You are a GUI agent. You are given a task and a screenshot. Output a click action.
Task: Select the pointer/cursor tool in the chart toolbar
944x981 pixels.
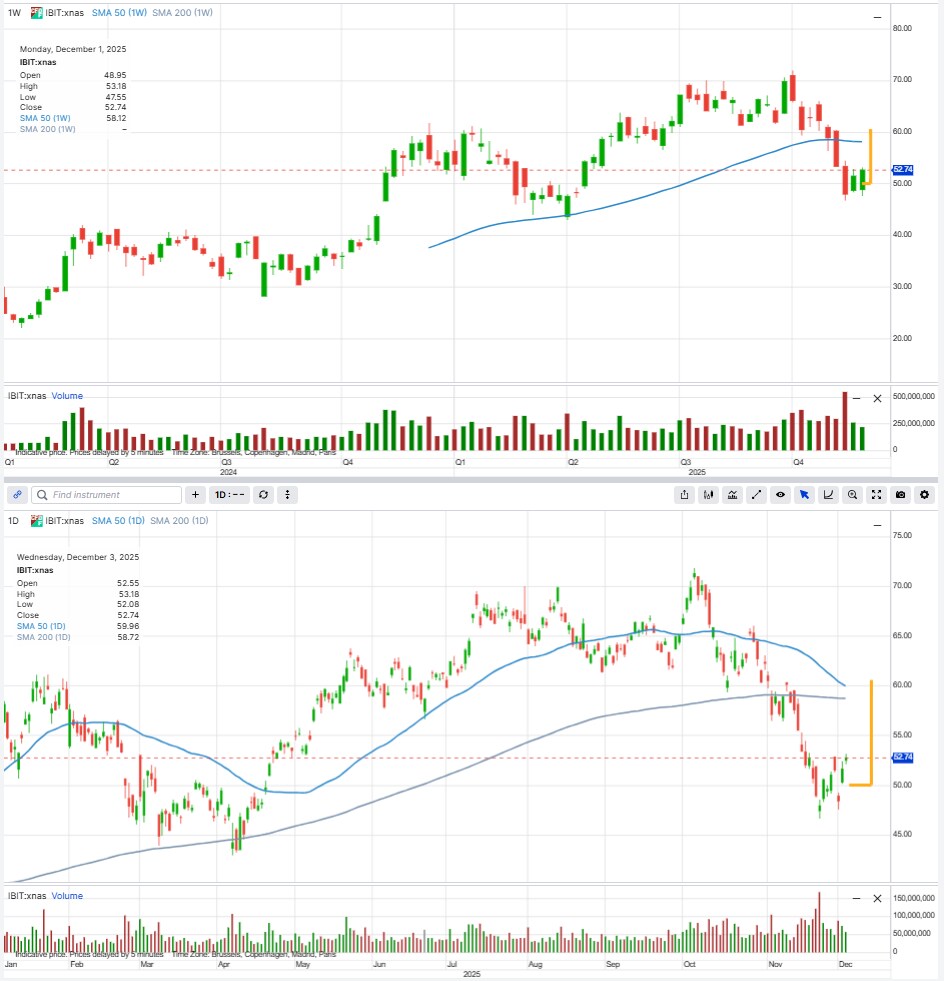pos(804,494)
